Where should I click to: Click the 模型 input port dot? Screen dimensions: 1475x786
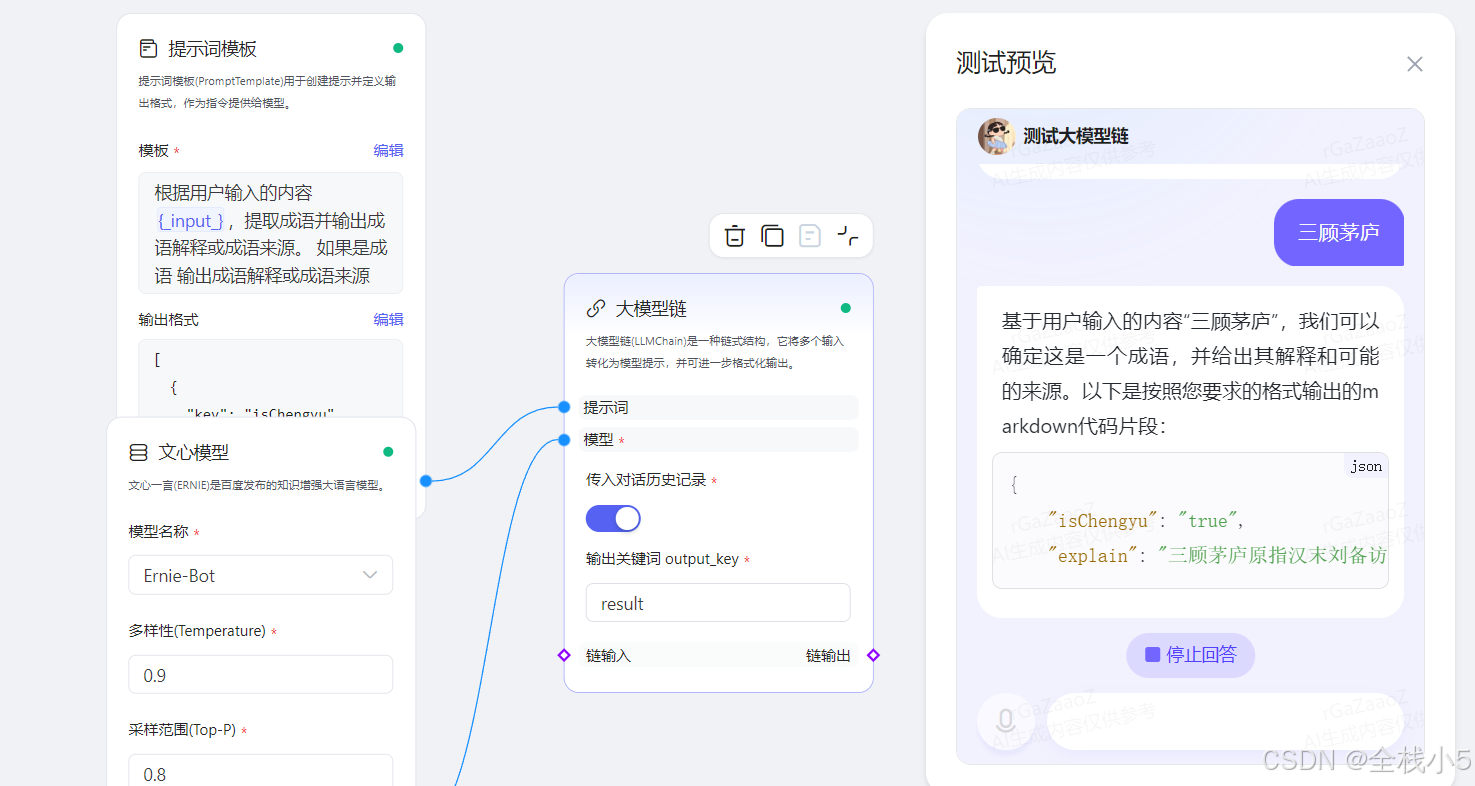point(564,440)
